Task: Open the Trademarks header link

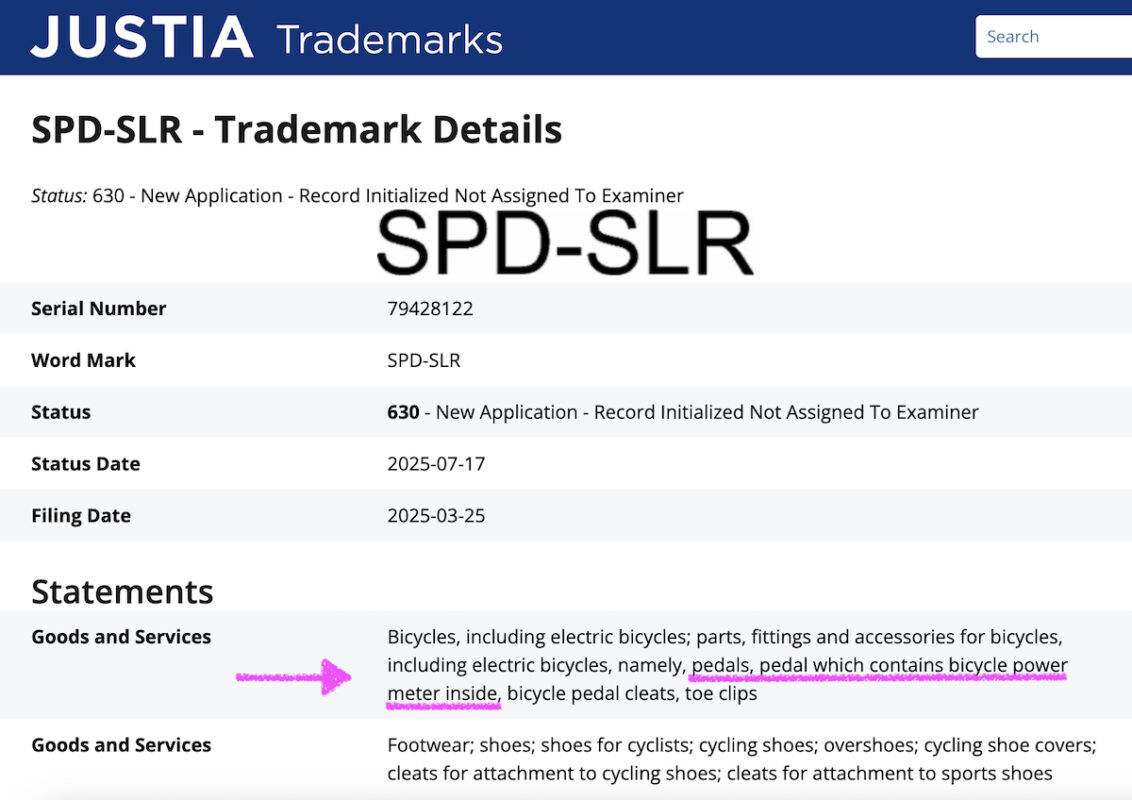Action: tap(389, 40)
